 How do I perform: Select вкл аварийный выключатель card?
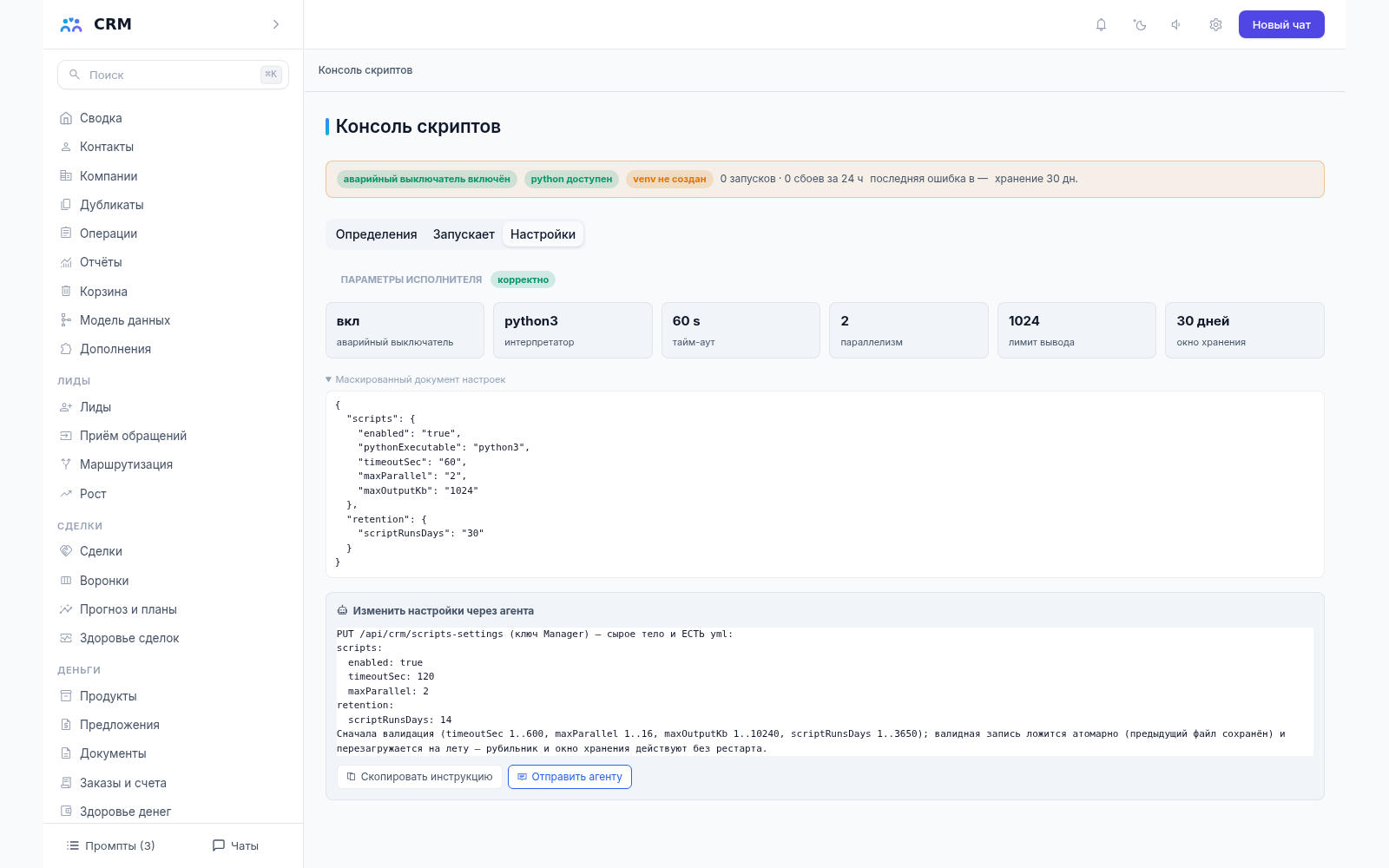[x=405, y=330]
